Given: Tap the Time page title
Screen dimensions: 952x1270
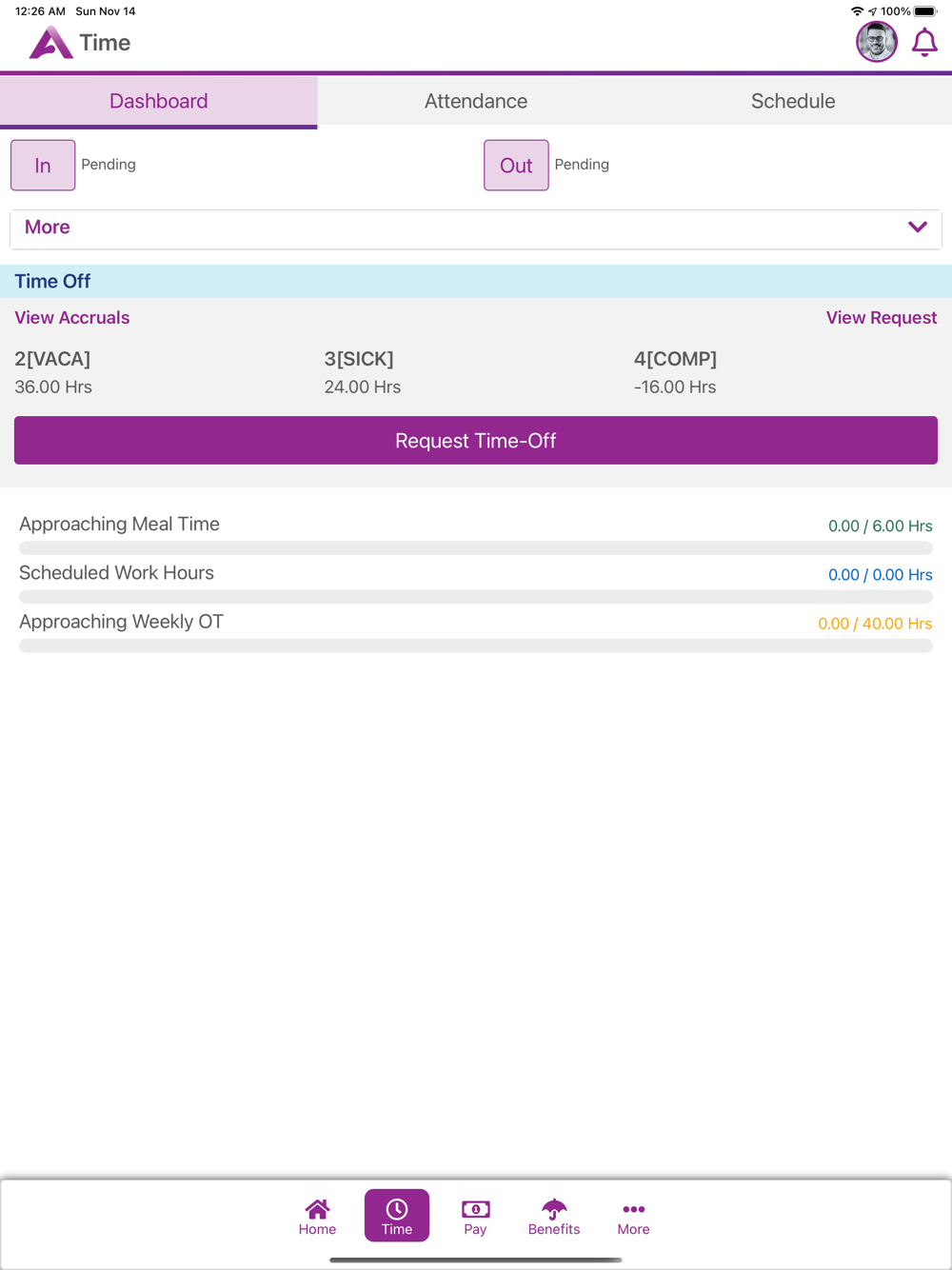Looking at the screenshot, I should click(x=105, y=43).
